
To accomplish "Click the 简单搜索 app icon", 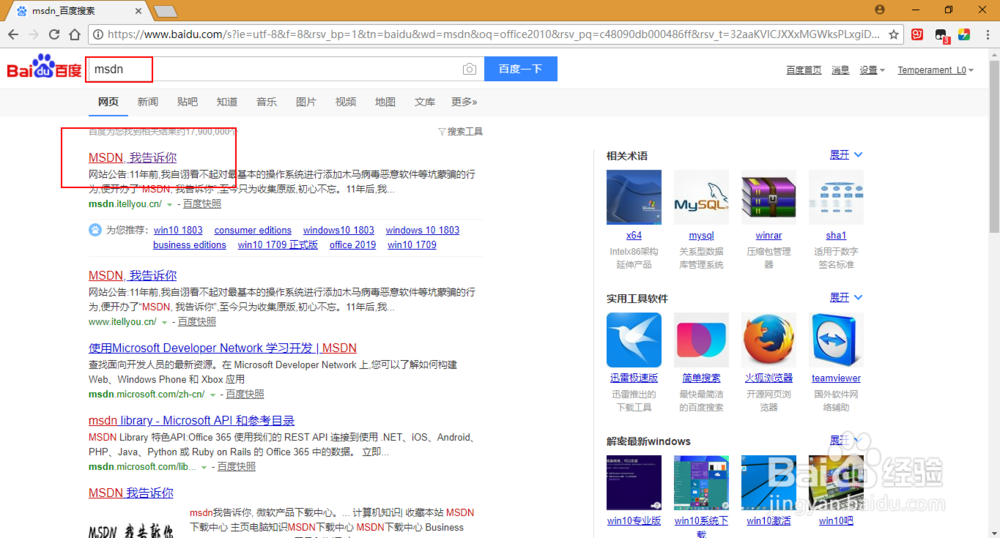I will pyautogui.click(x=701, y=340).
